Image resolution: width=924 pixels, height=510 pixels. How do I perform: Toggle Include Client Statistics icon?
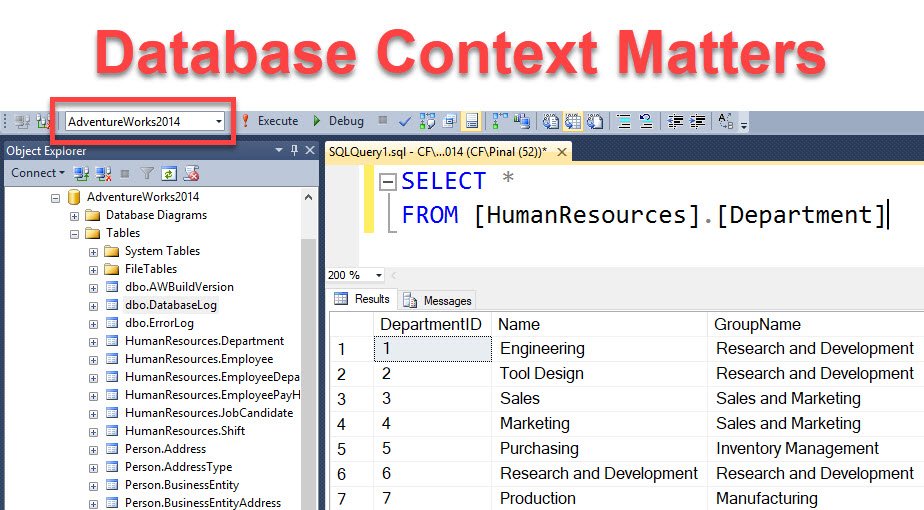pos(522,121)
